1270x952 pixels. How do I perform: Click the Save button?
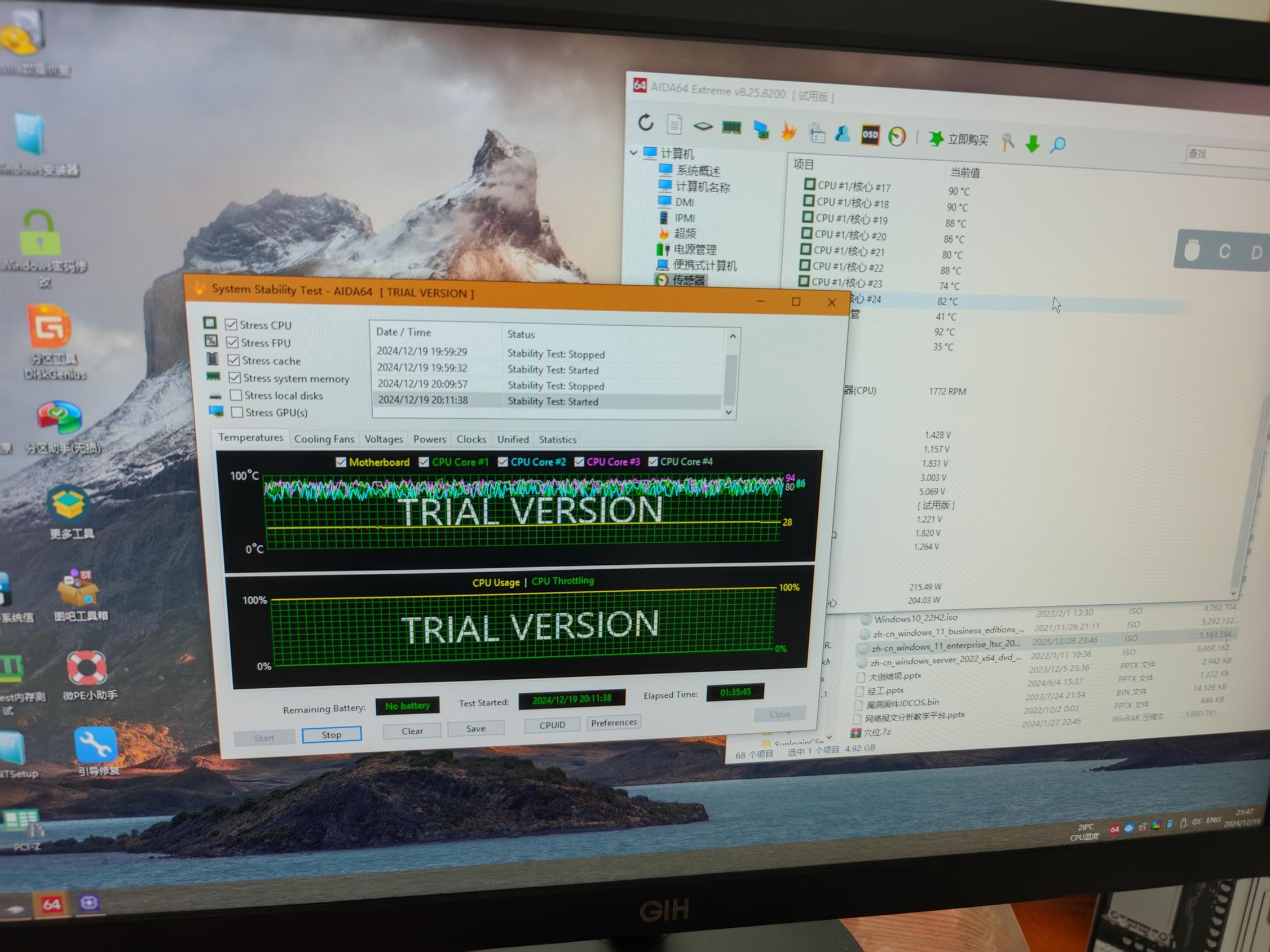click(x=476, y=728)
